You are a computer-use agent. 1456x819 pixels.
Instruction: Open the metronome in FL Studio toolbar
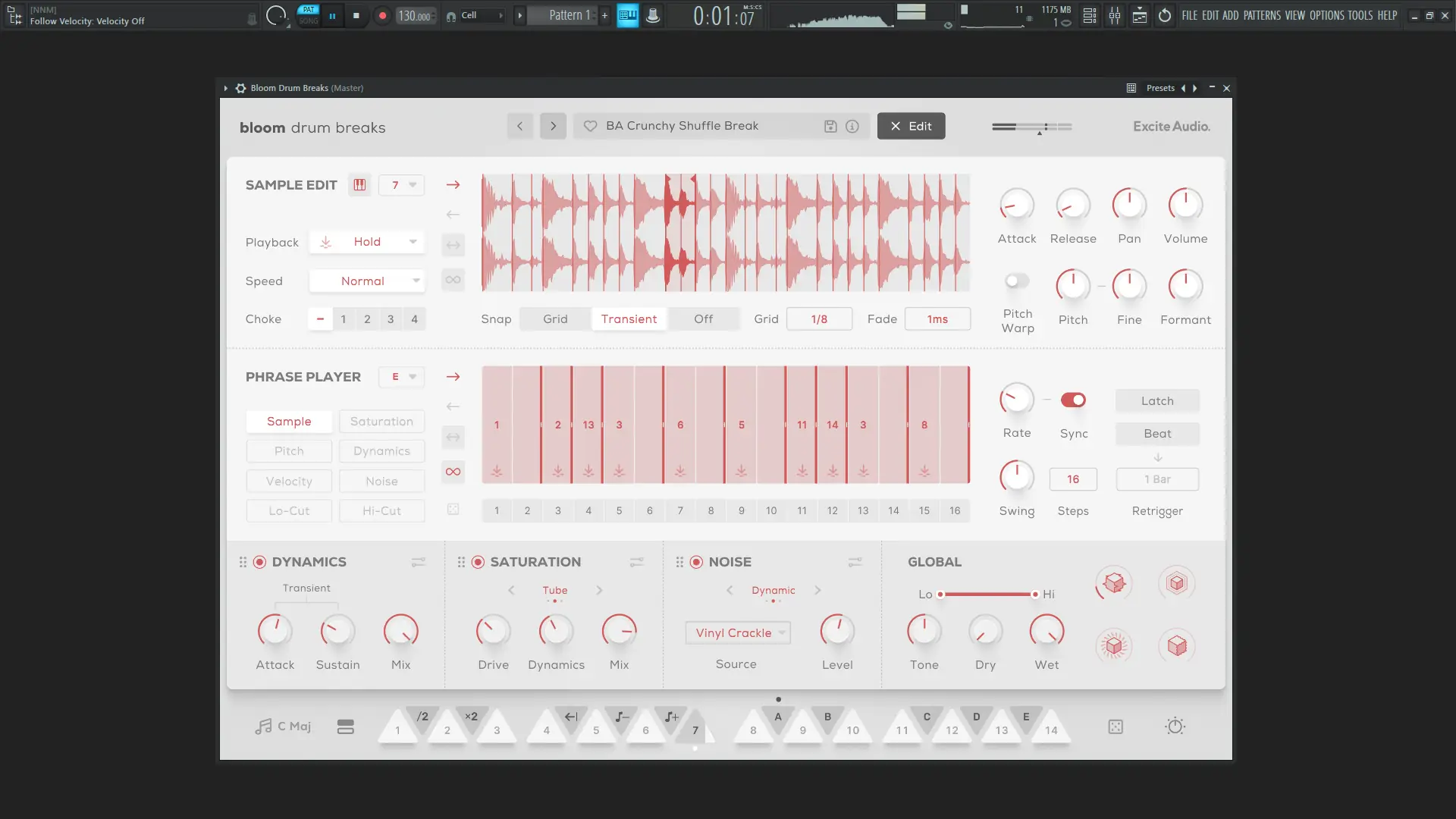click(x=653, y=15)
